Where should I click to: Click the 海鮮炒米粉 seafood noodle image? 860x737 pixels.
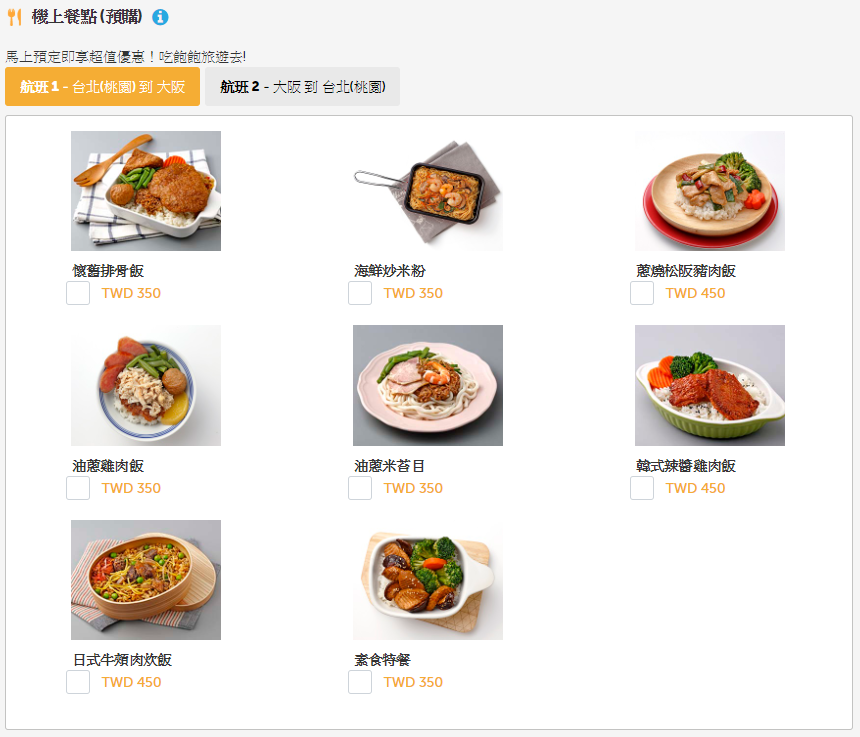428,191
